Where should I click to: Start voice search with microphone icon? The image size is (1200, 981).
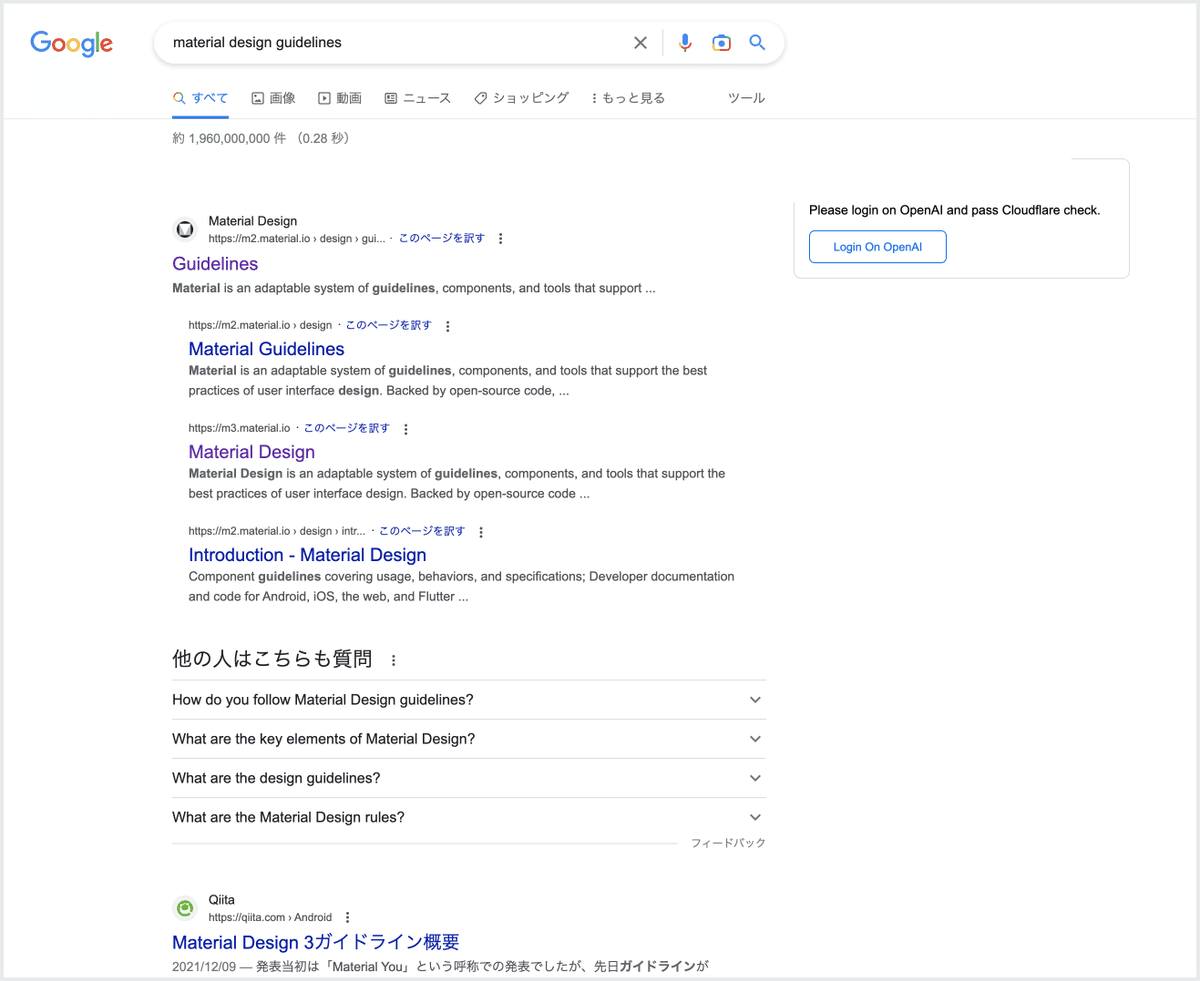(685, 42)
